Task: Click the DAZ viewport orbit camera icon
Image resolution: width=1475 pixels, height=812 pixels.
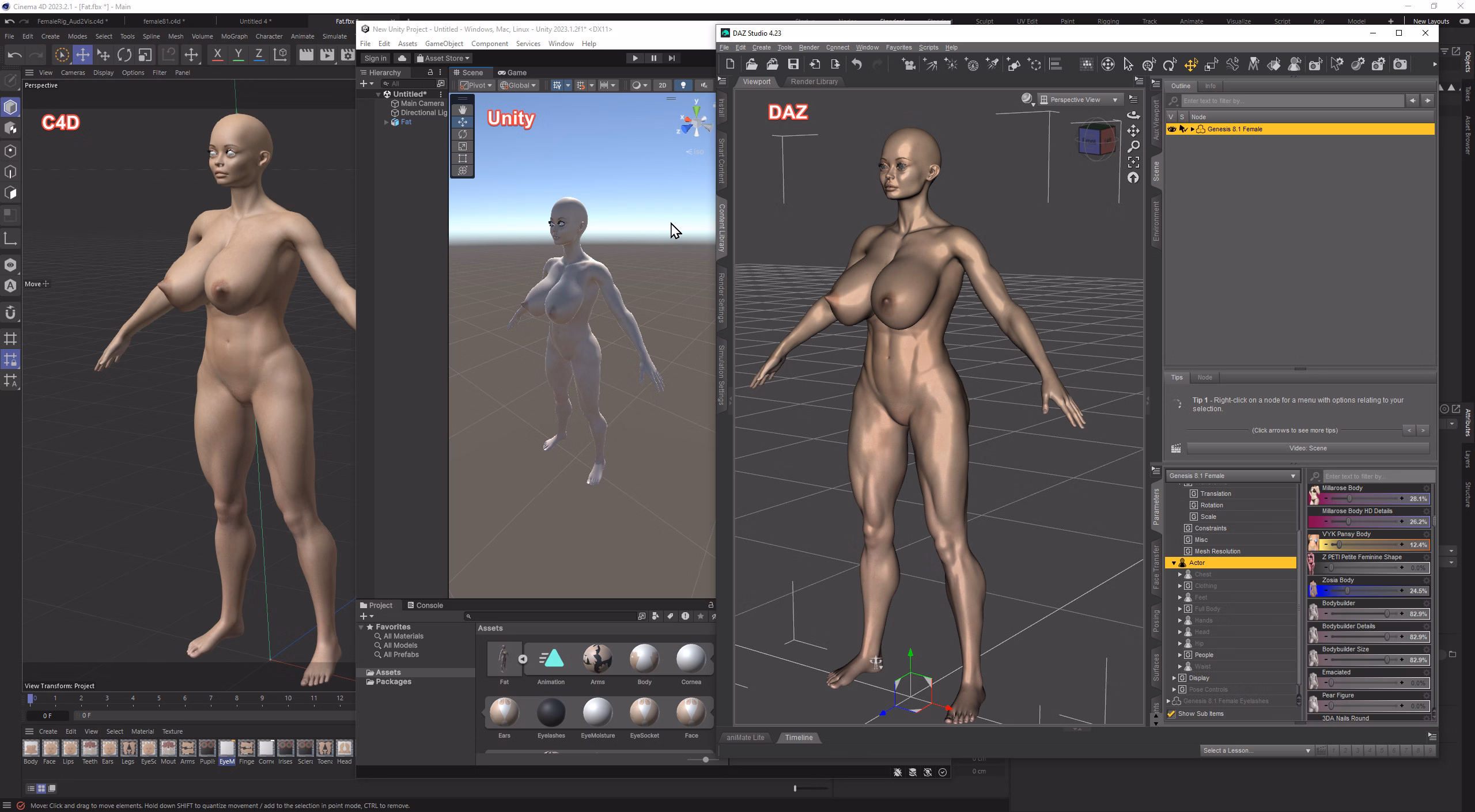Action: coord(1133,115)
